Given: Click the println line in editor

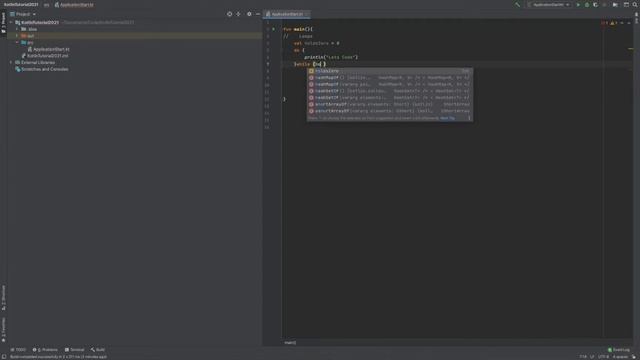Looking at the screenshot, I should click(331, 57).
